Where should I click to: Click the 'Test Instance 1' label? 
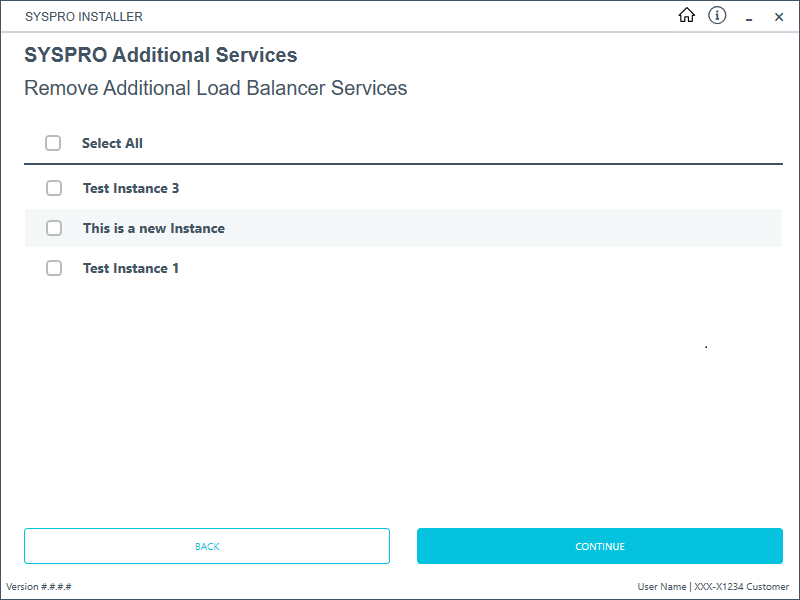(131, 268)
